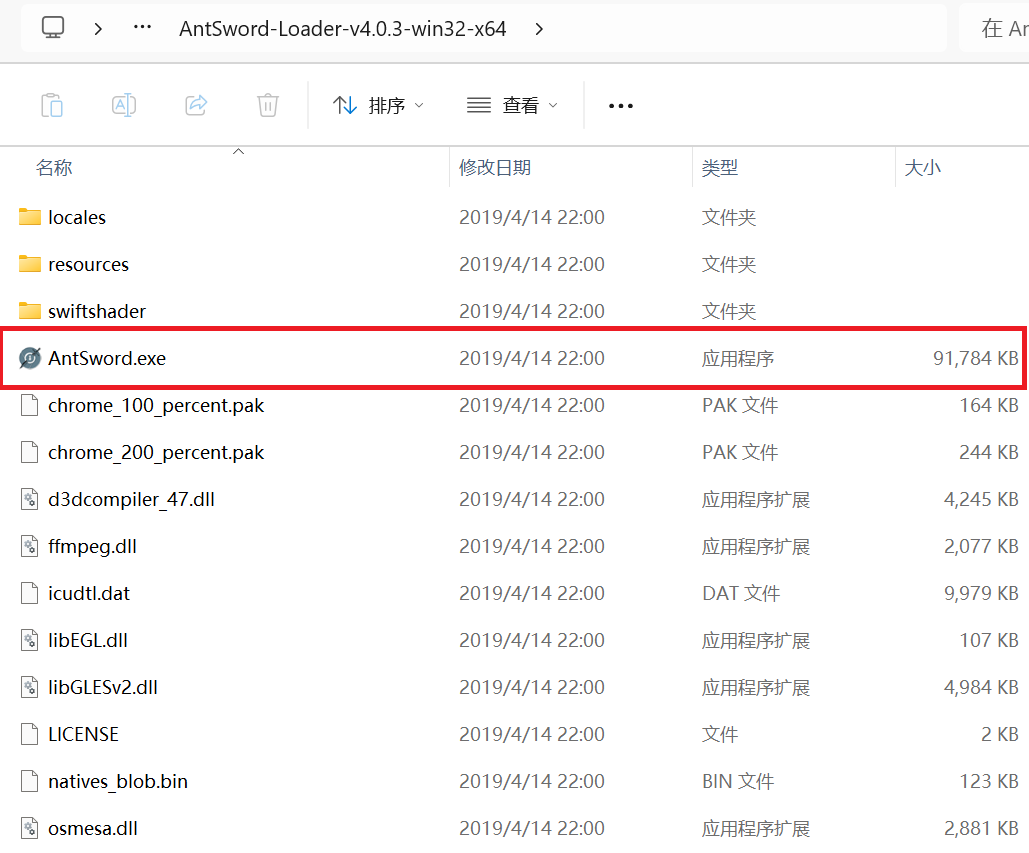Select the locales folder icon
This screenshot has height=853, width=1029.
[x=30, y=217]
